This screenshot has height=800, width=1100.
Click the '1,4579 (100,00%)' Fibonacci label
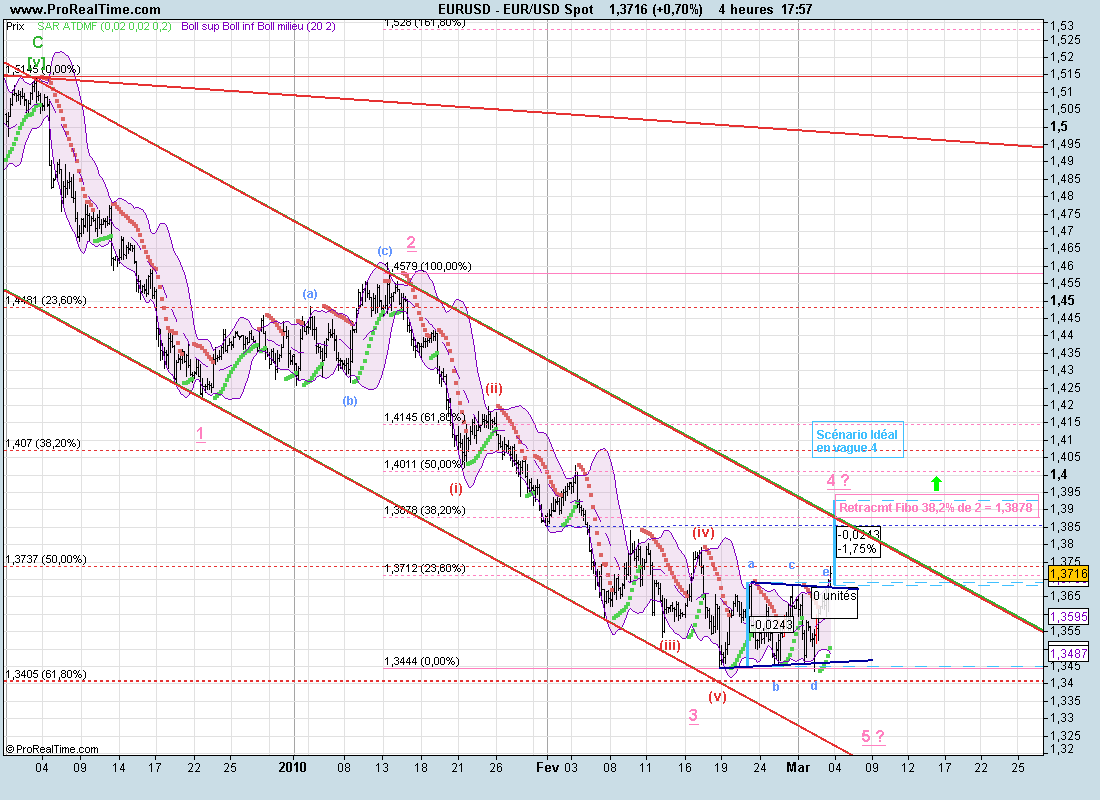(428, 267)
